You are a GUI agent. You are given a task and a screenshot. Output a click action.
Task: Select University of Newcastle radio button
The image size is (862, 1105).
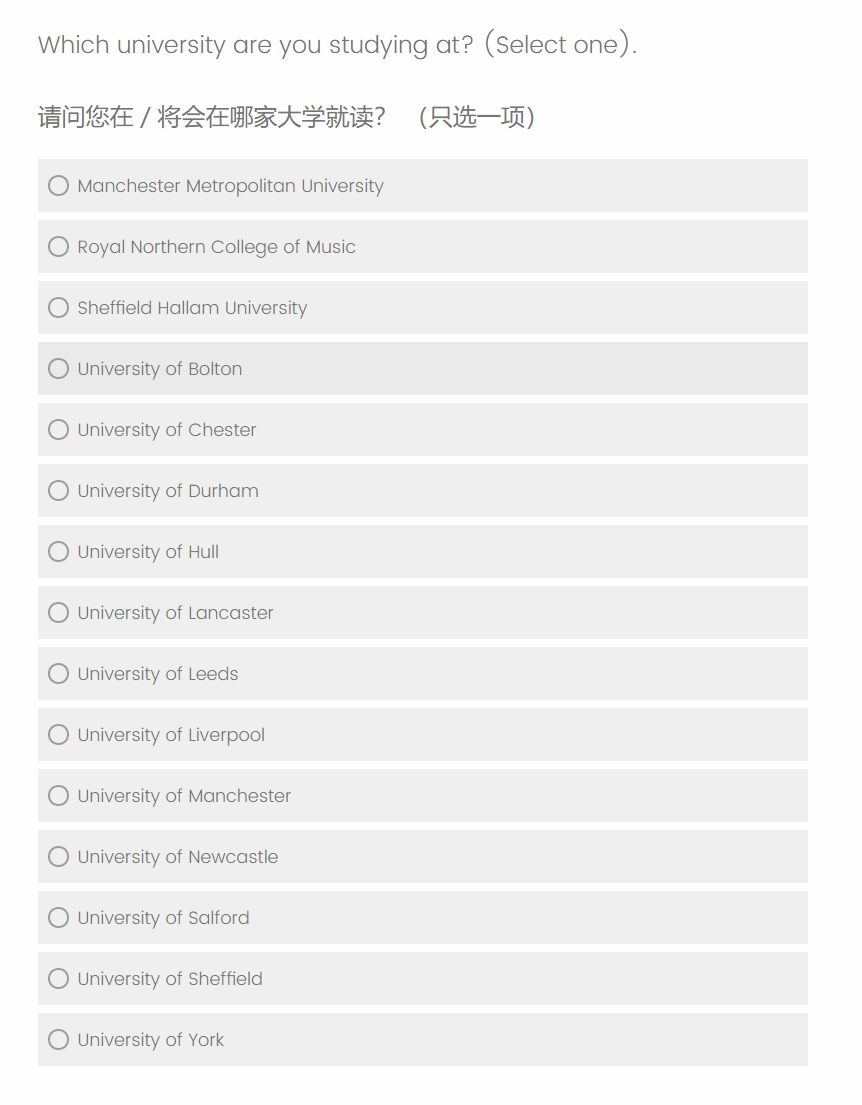click(59, 857)
